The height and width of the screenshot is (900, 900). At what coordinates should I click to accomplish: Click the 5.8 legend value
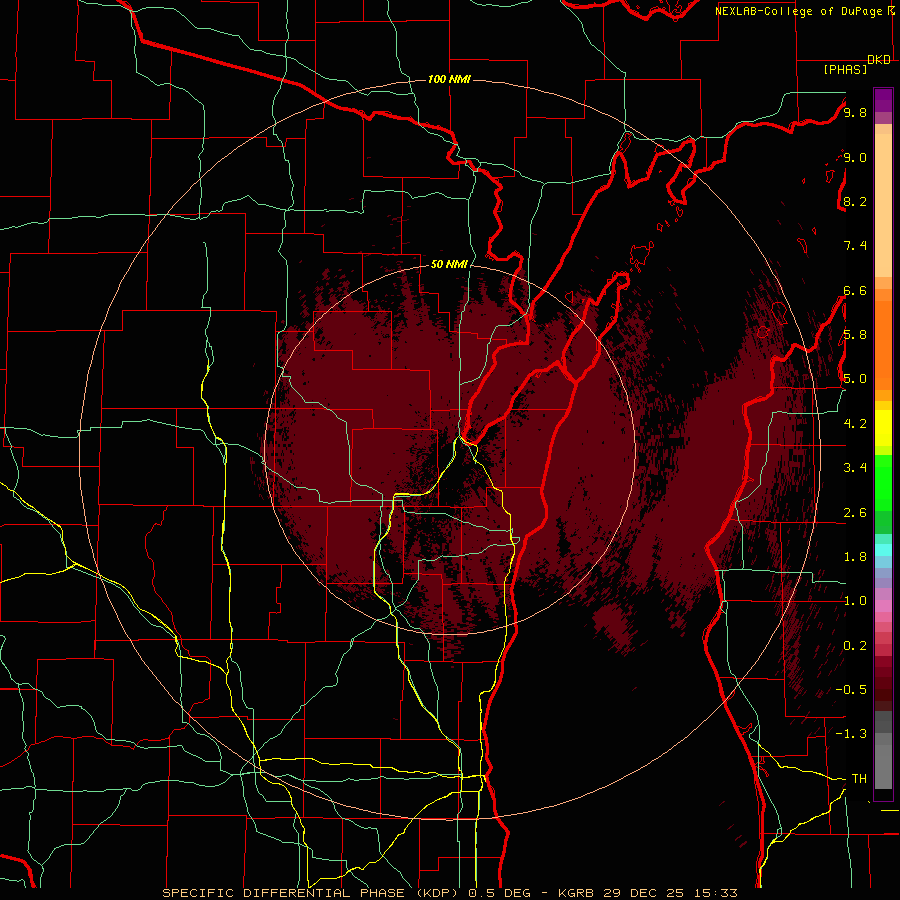click(x=855, y=335)
